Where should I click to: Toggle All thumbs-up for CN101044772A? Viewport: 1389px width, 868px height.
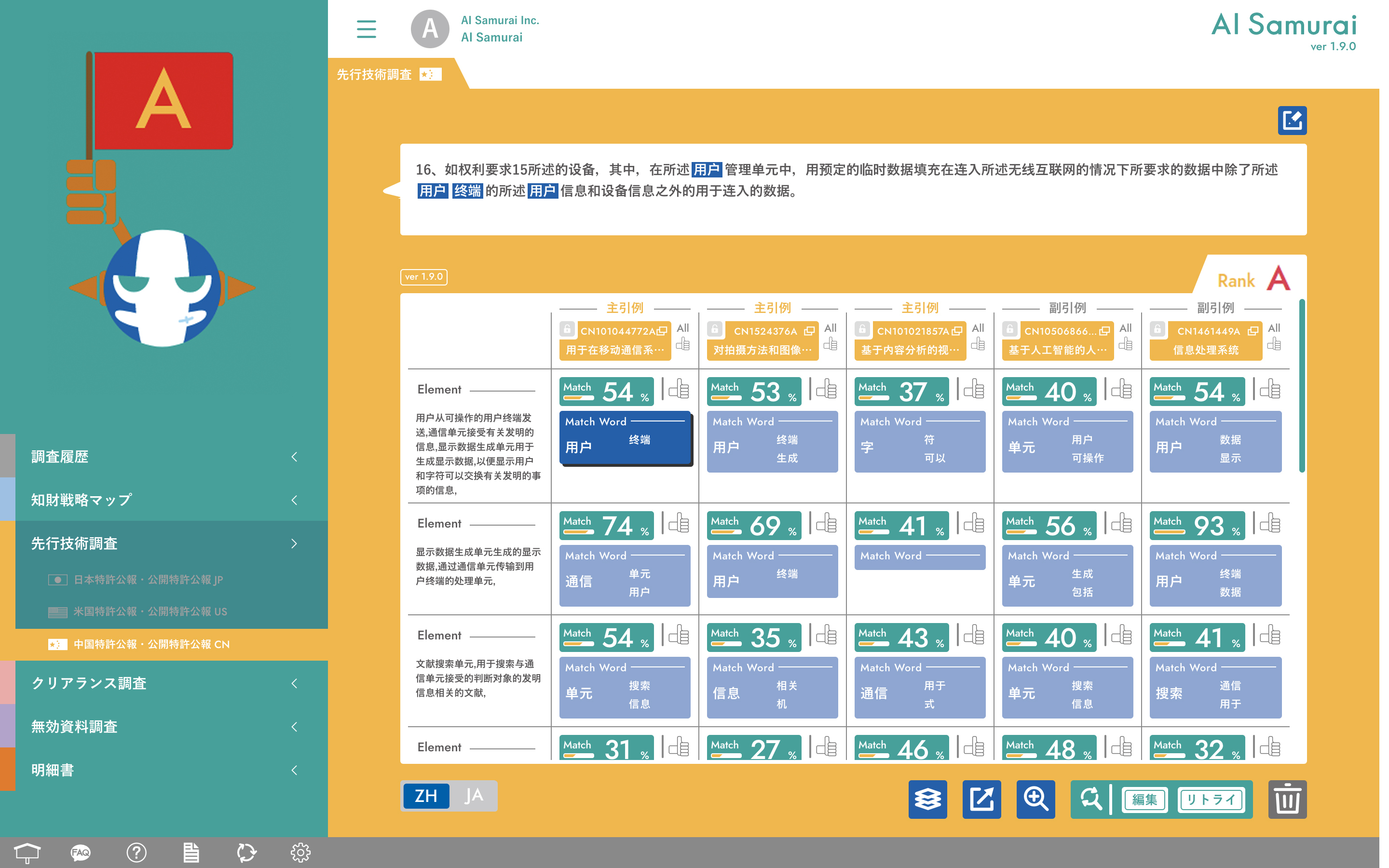(683, 343)
